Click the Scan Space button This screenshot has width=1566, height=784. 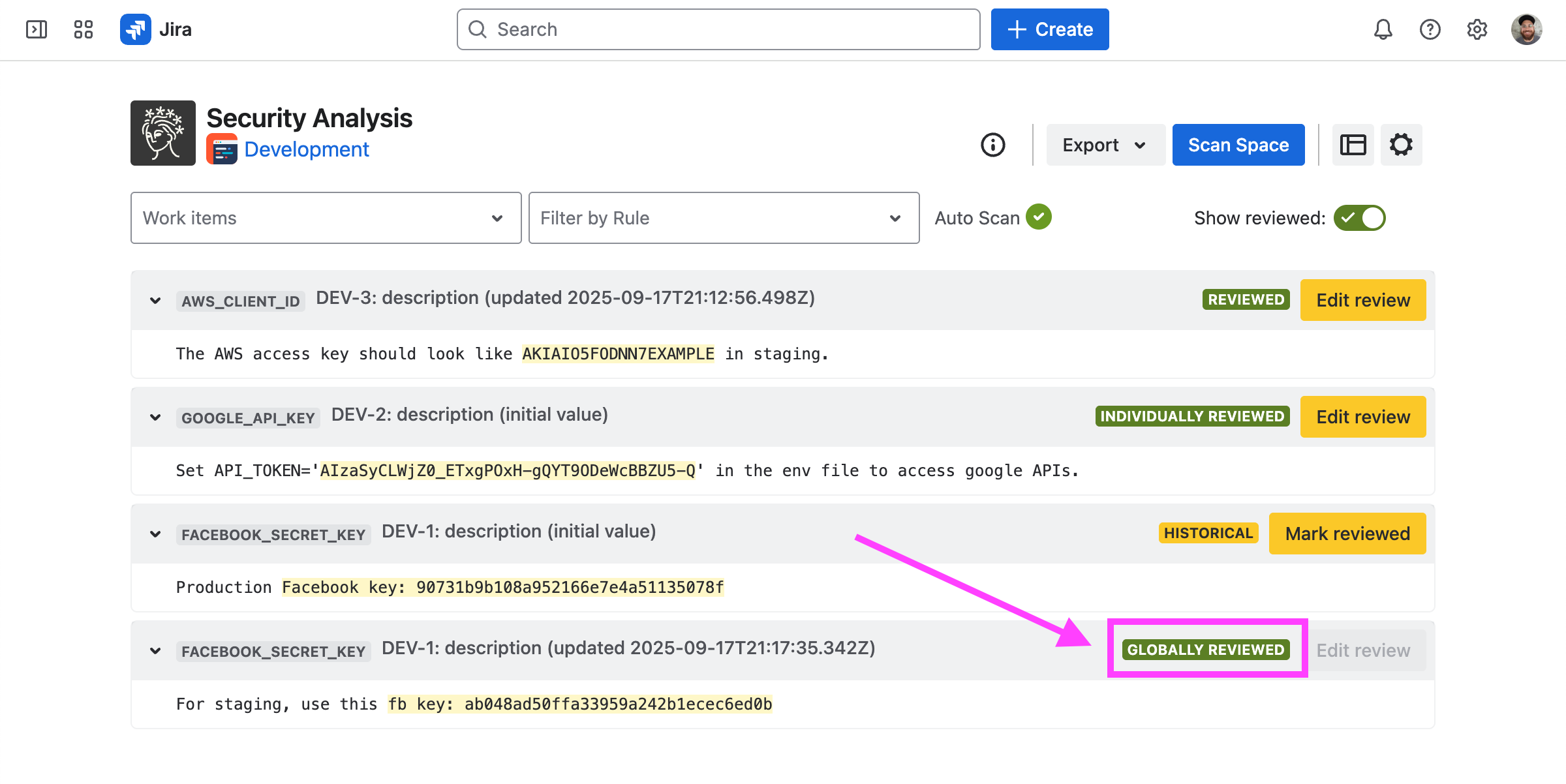click(1238, 145)
